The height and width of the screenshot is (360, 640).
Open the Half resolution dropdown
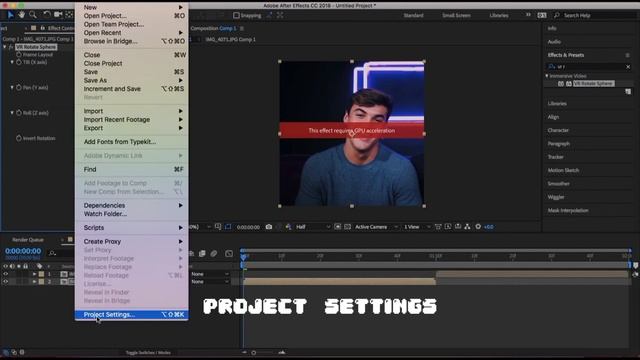313,227
